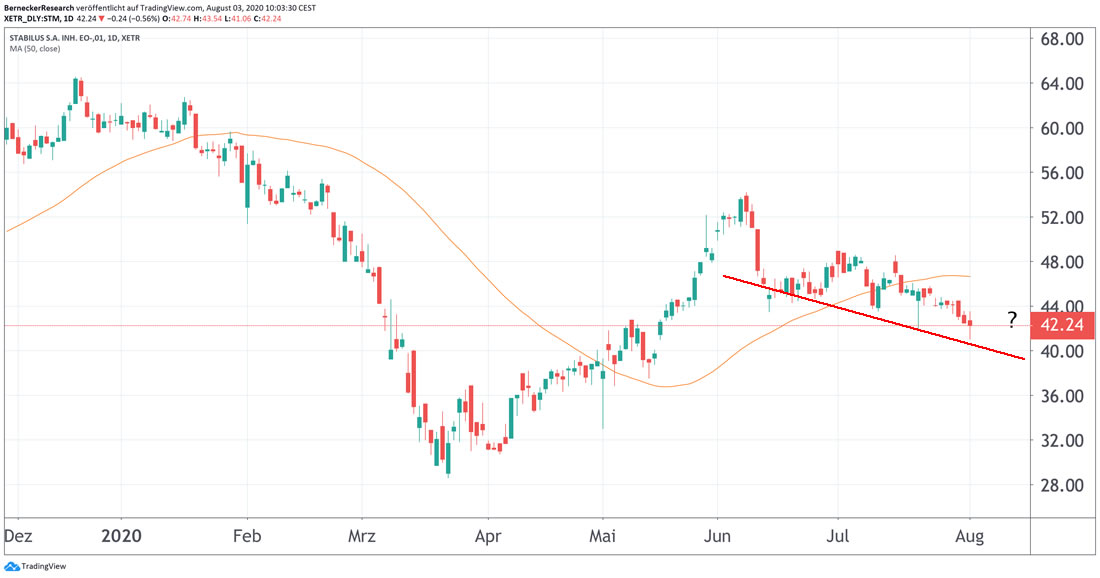Click the Jun label on time axis
The image size is (1100, 578).
717,536
